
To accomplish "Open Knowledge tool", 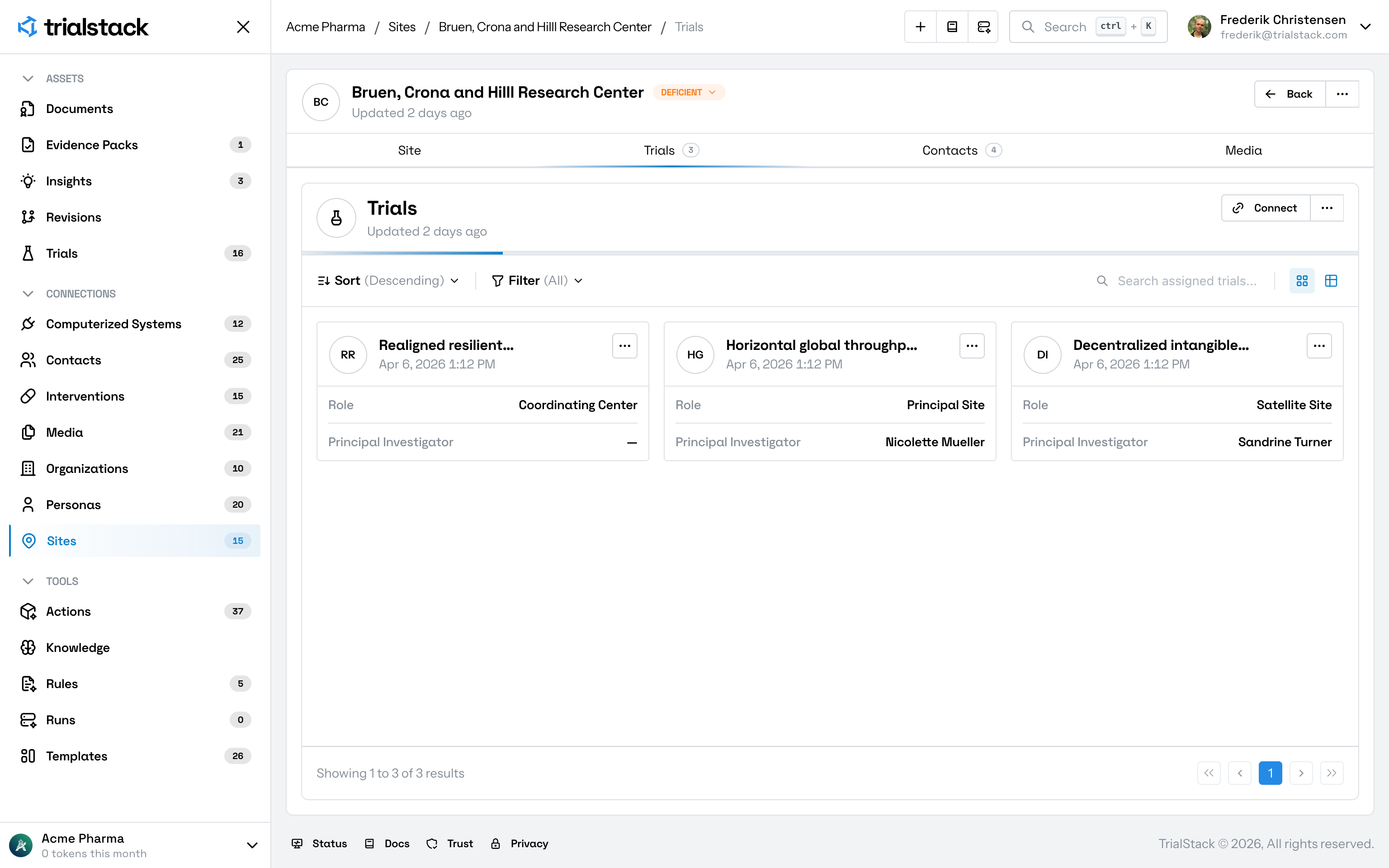I will pos(135,647).
